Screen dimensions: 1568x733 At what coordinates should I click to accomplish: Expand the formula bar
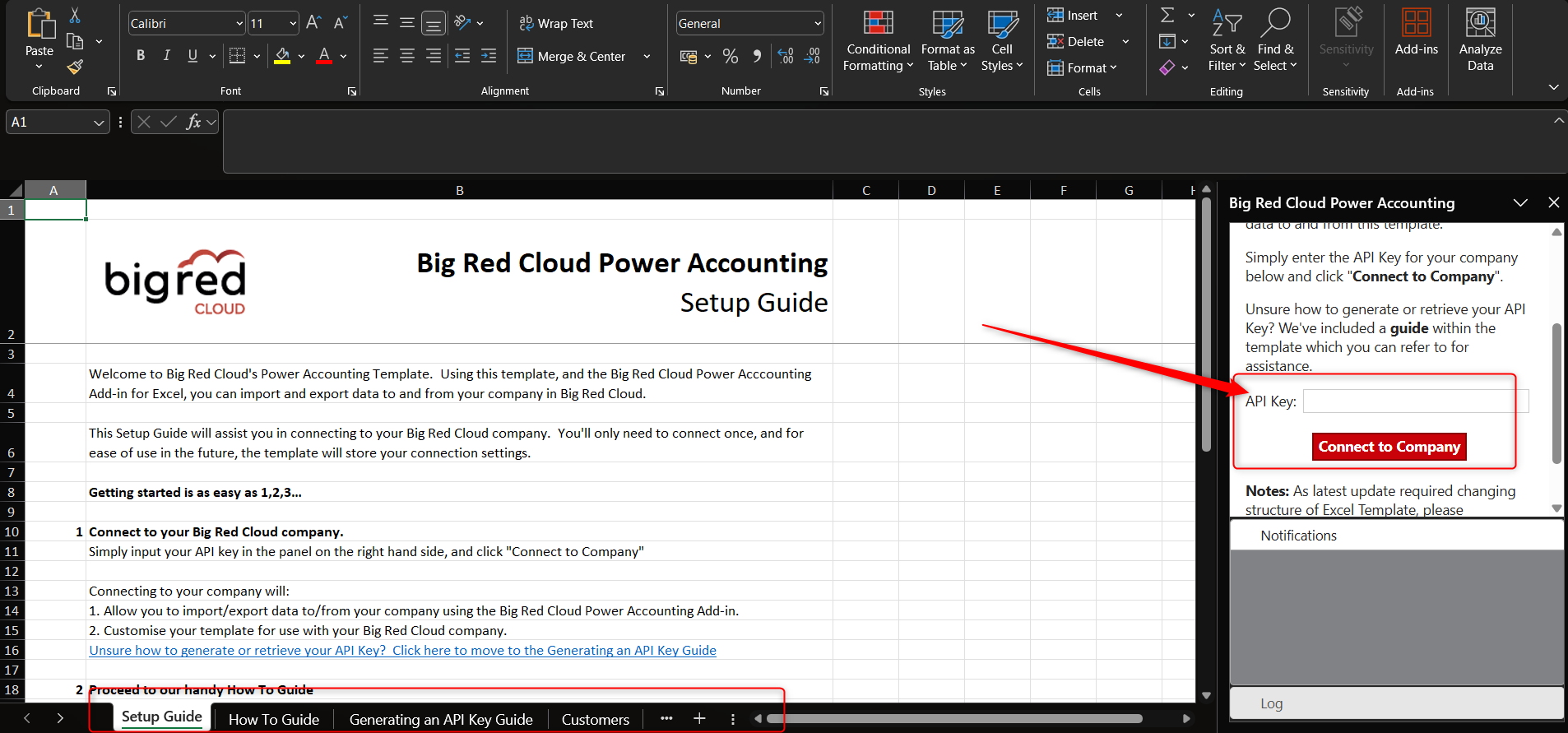(1558, 121)
